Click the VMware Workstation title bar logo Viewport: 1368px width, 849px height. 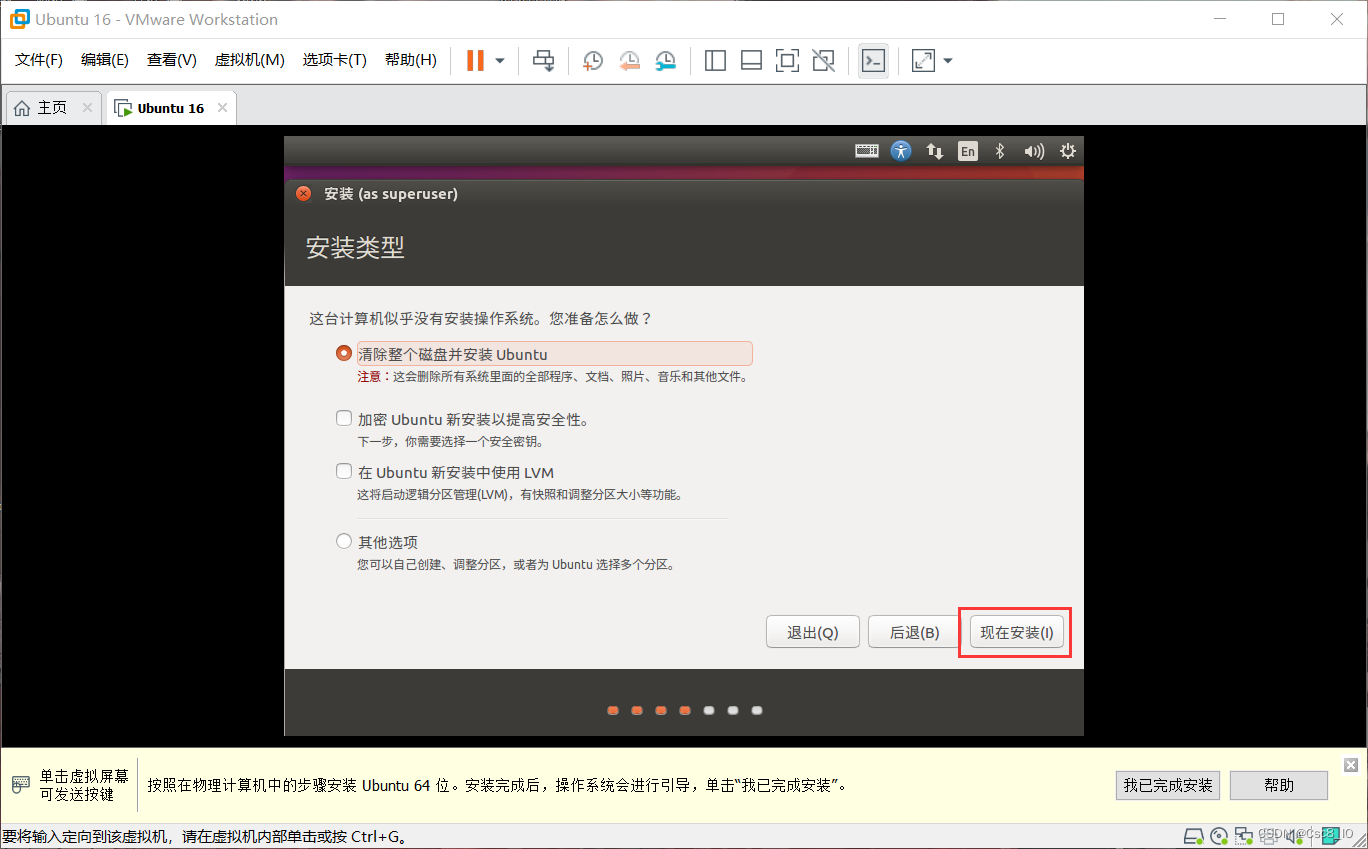(19, 19)
